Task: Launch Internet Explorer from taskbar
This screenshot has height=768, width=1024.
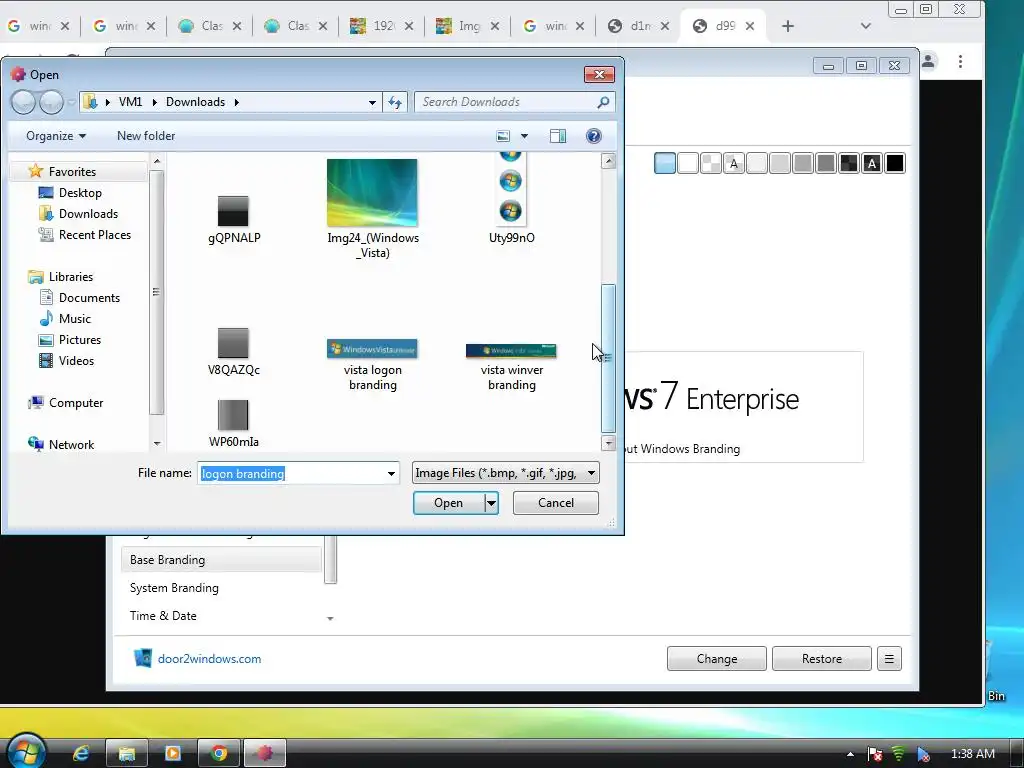Action: point(81,754)
